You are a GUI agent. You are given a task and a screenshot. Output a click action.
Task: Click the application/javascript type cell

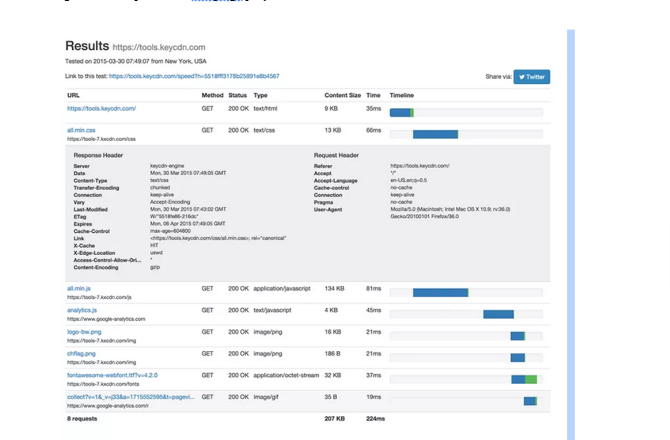coord(282,289)
